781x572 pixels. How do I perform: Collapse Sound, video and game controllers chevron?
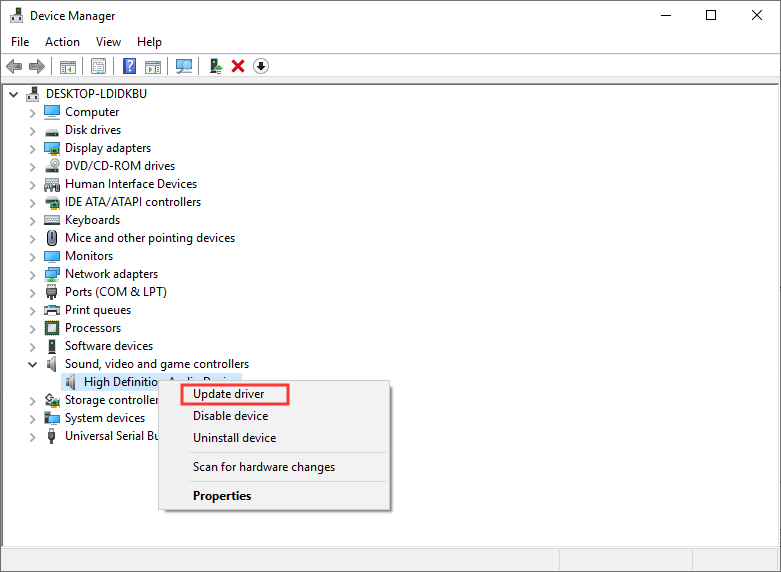(x=32, y=364)
